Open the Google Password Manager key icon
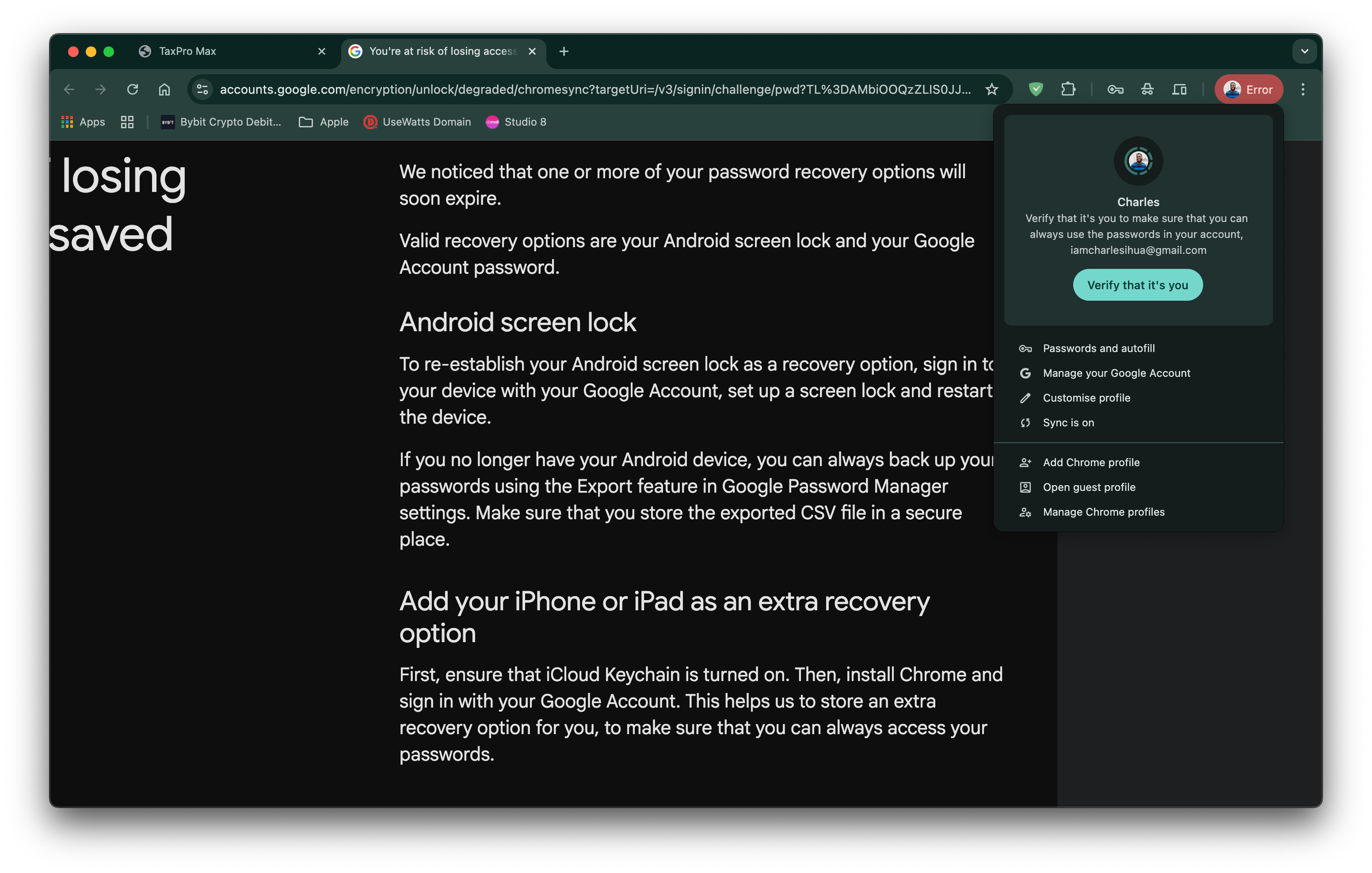This screenshot has height=873, width=1372. (1114, 89)
